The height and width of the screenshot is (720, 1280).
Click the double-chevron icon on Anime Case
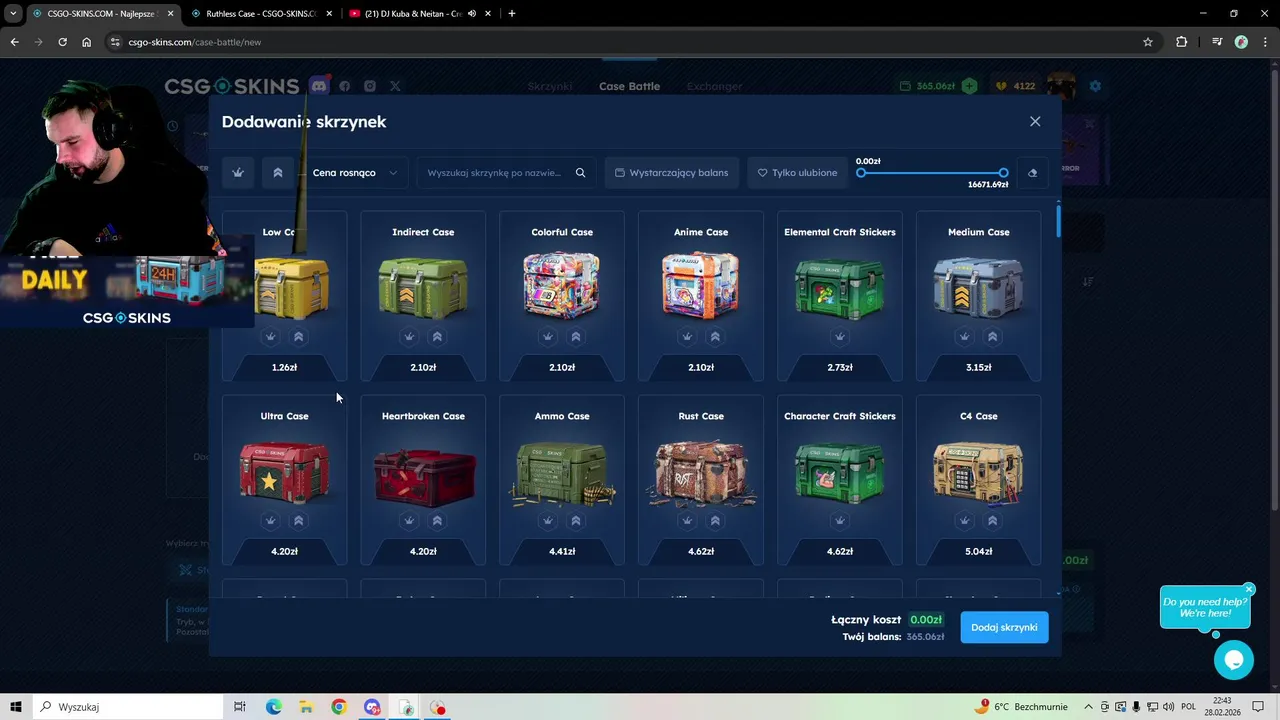tap(715, 337)
